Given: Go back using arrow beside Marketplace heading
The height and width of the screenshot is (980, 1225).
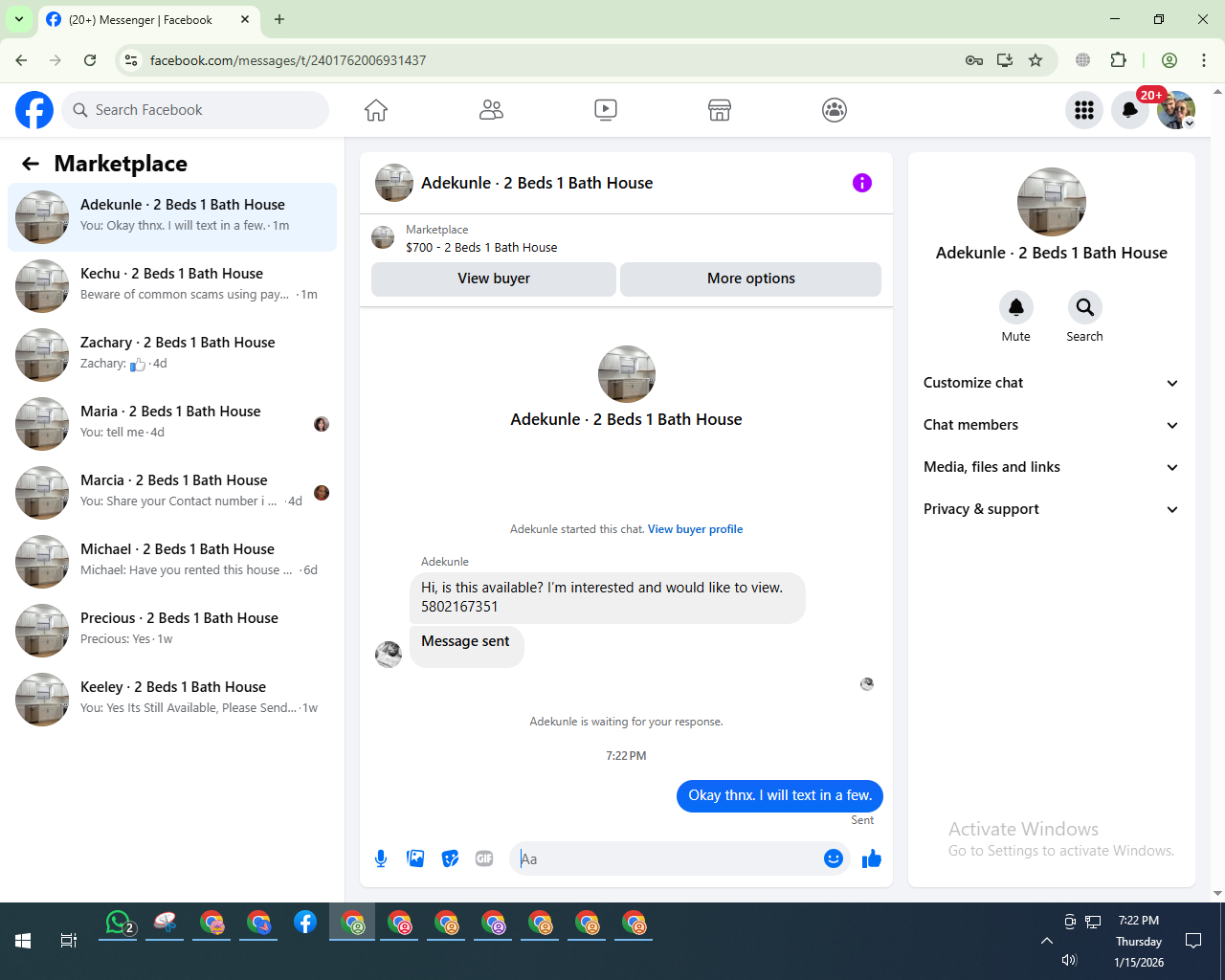Looking at the screenshot, I should (31, 164).
